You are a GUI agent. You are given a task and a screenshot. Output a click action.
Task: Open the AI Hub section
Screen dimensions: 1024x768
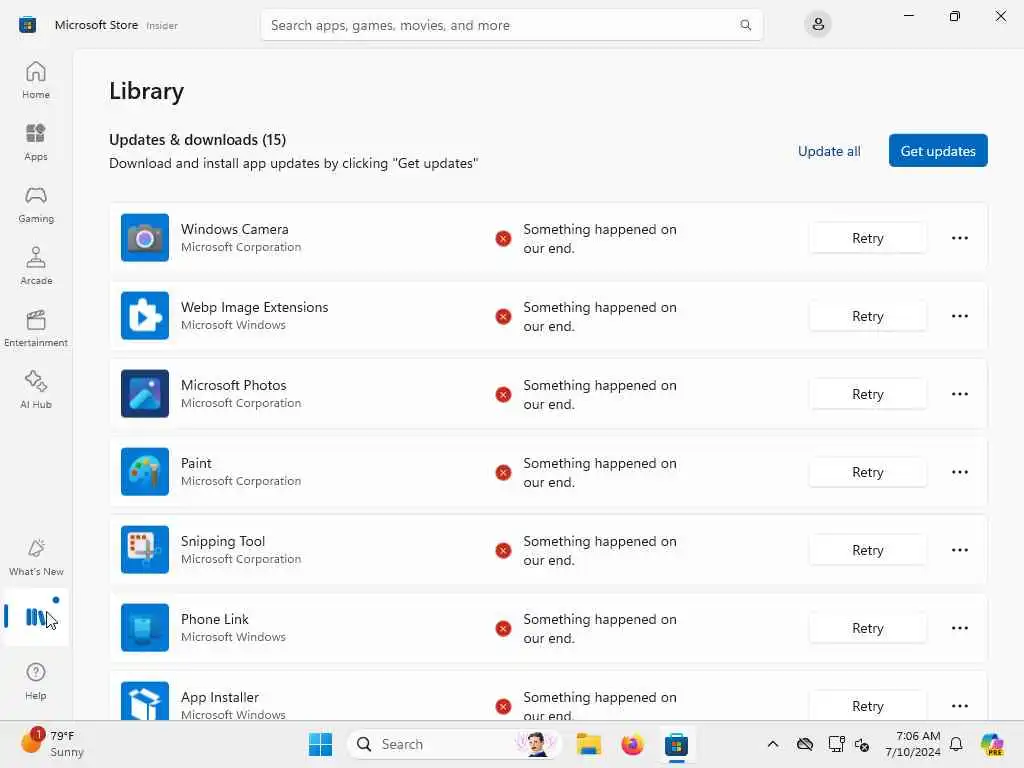(x=36, y=390)
